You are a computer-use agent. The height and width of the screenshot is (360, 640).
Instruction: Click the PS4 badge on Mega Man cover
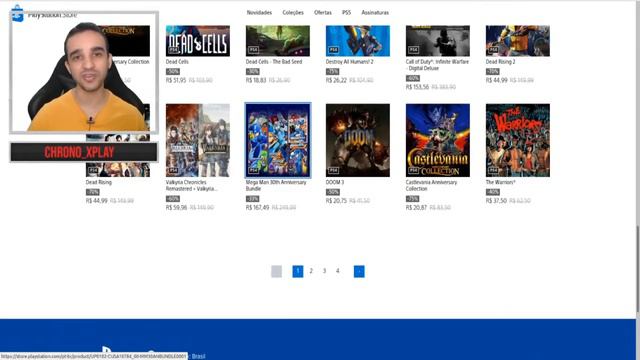(253, 170)
